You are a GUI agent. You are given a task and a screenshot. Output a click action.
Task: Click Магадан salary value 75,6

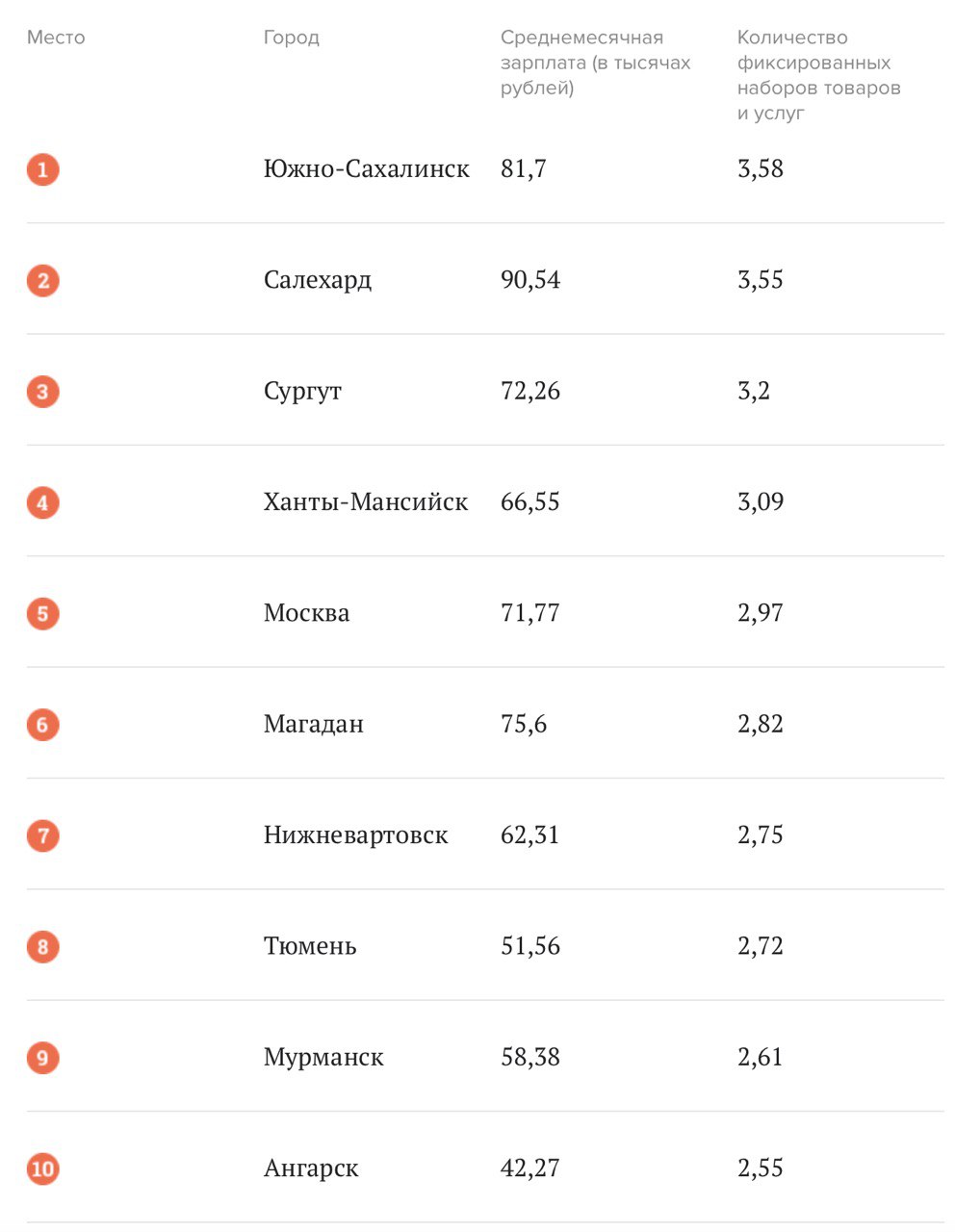524,724
